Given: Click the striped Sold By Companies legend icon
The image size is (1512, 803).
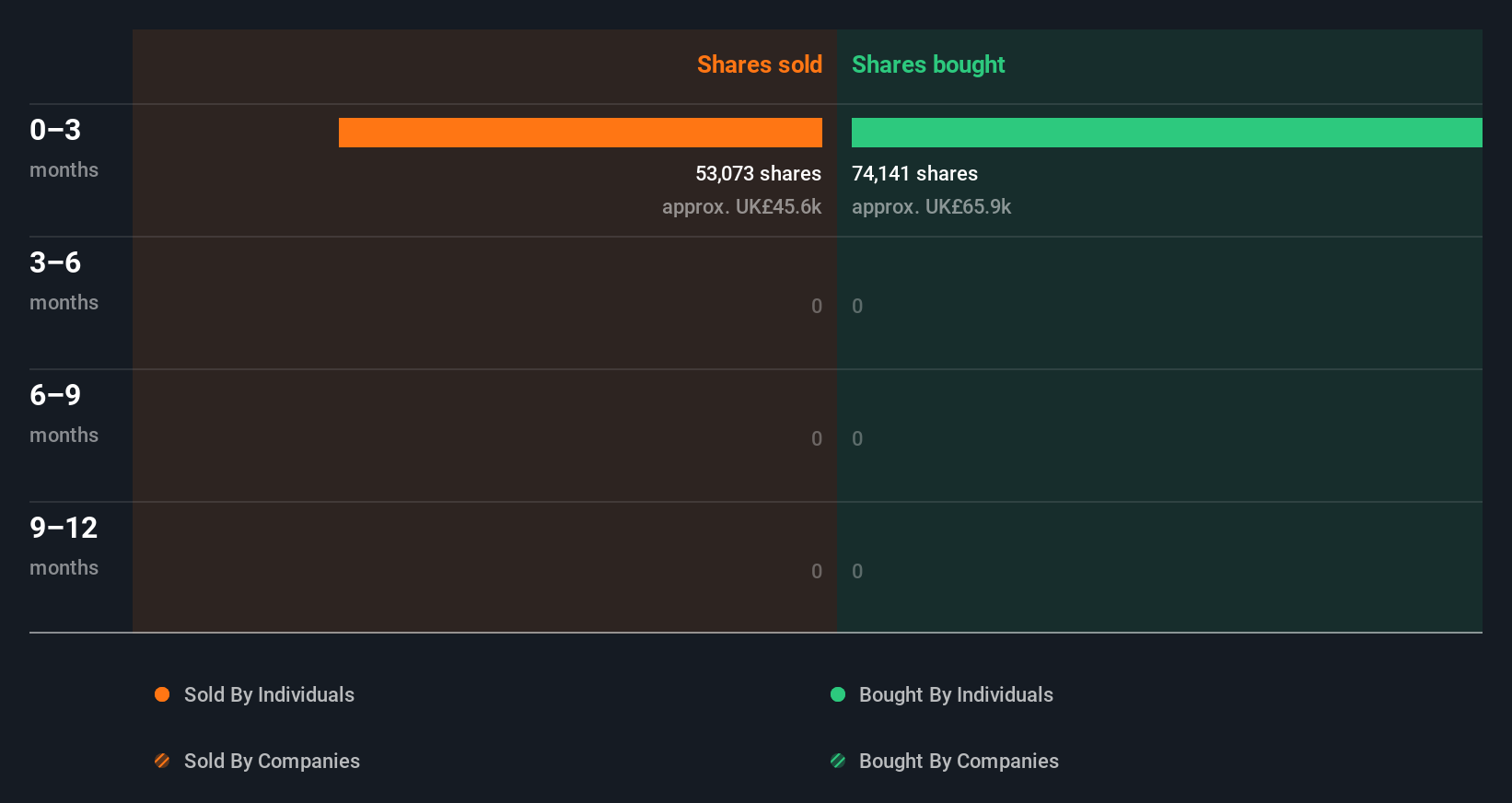Looking at the screenshot, I should click(162, 761).
